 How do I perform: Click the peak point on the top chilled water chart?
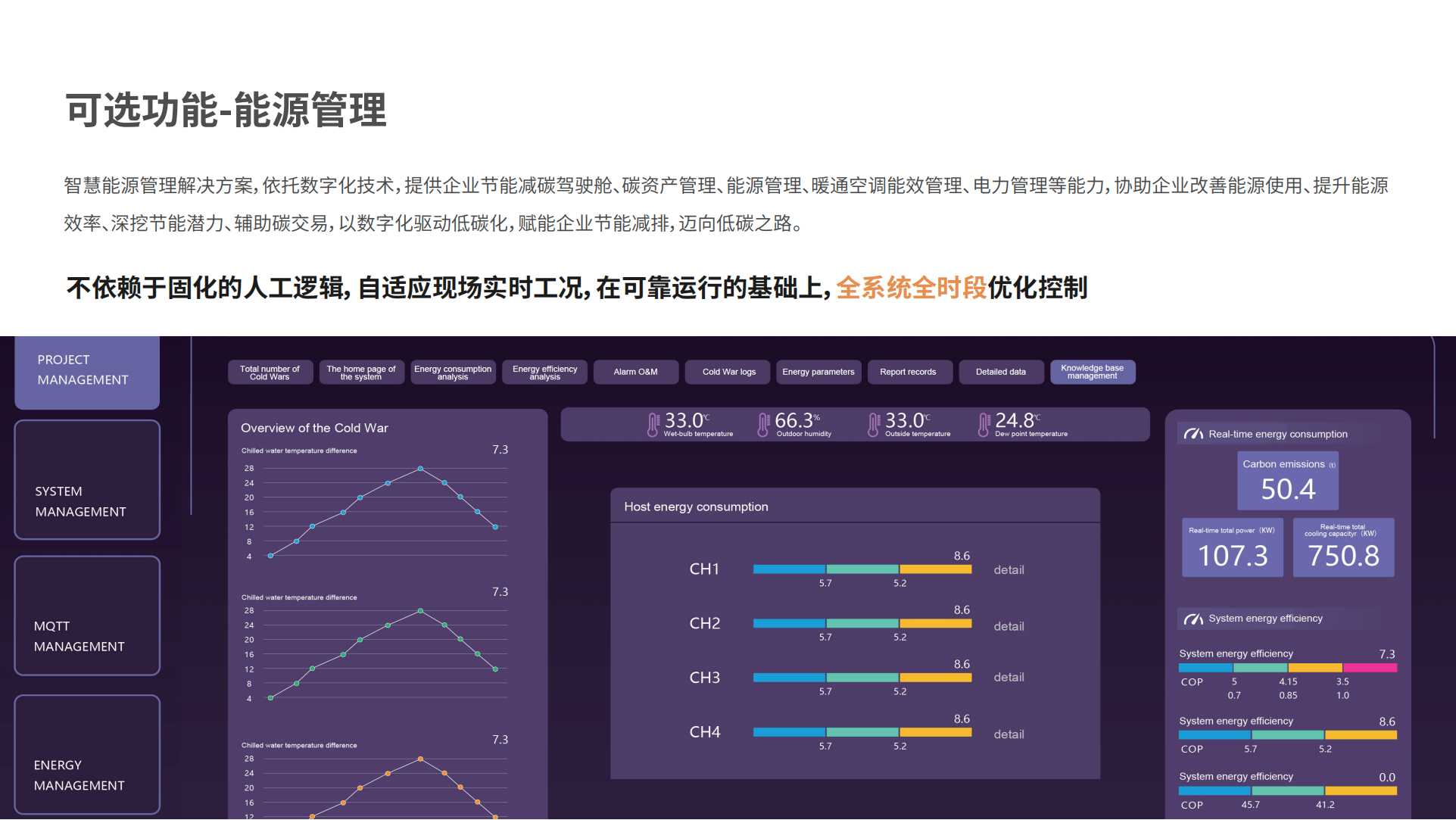tap(420, 469)
